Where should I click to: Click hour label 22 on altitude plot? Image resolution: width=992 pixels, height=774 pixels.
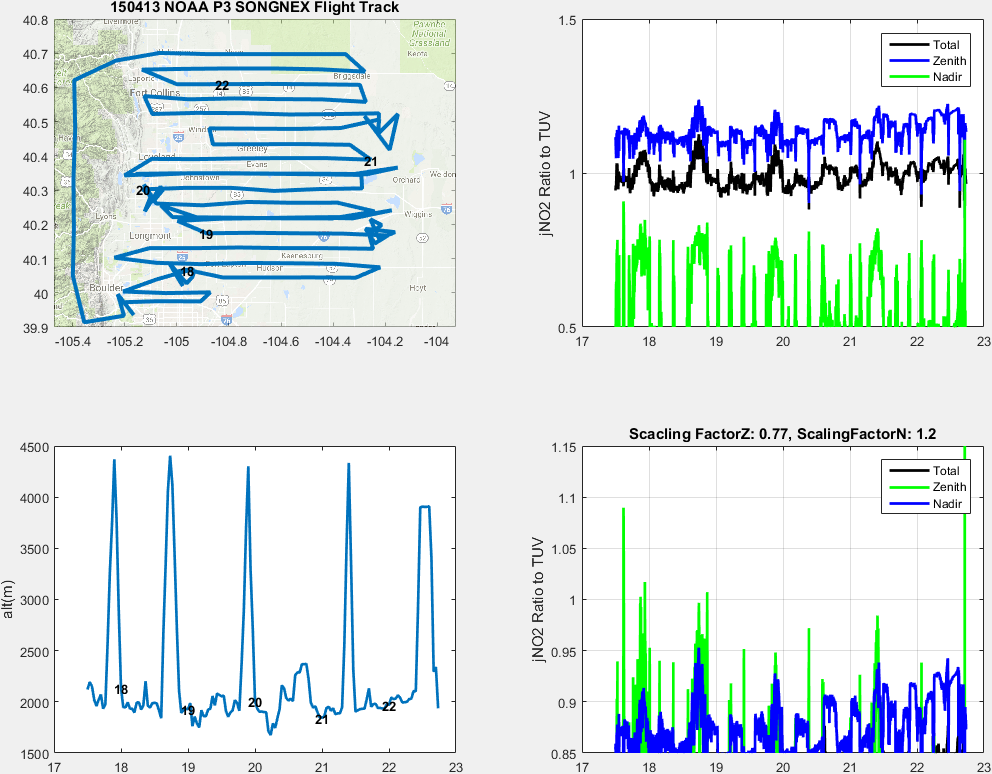(389, 707)
